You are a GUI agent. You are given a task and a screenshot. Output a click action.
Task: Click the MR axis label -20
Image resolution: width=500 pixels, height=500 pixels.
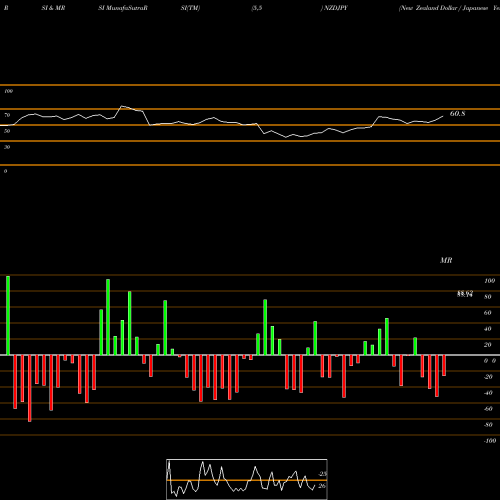point(488,377)
